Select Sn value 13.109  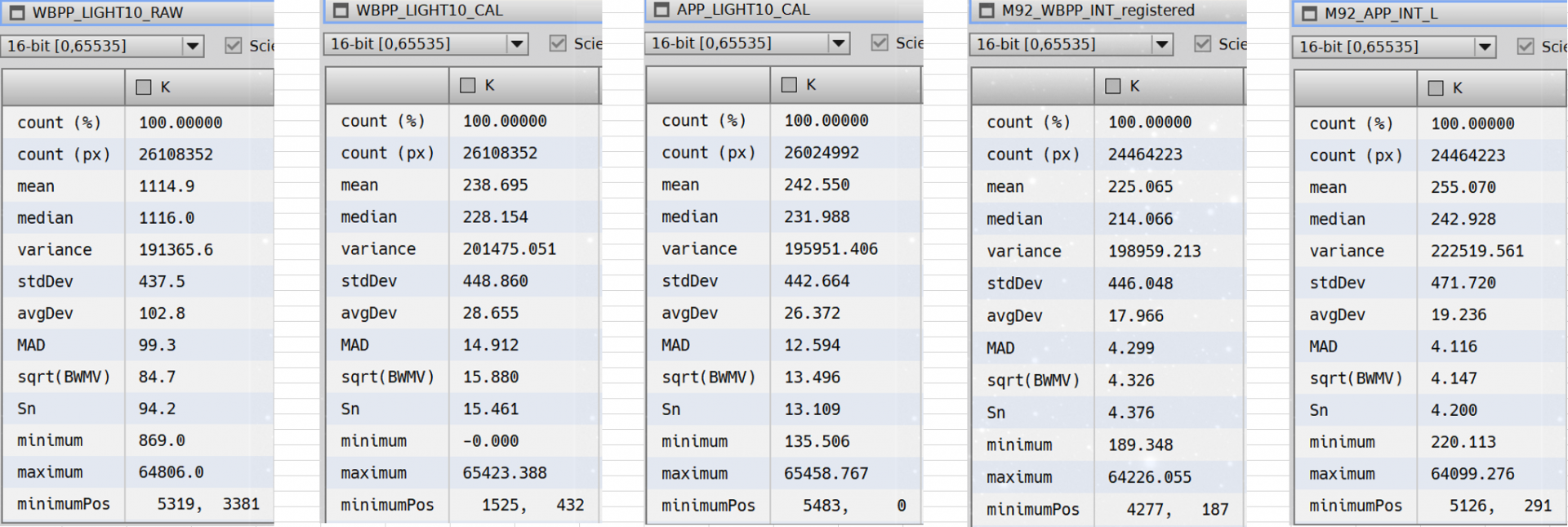pyautogui.click(x=813, y=409)
